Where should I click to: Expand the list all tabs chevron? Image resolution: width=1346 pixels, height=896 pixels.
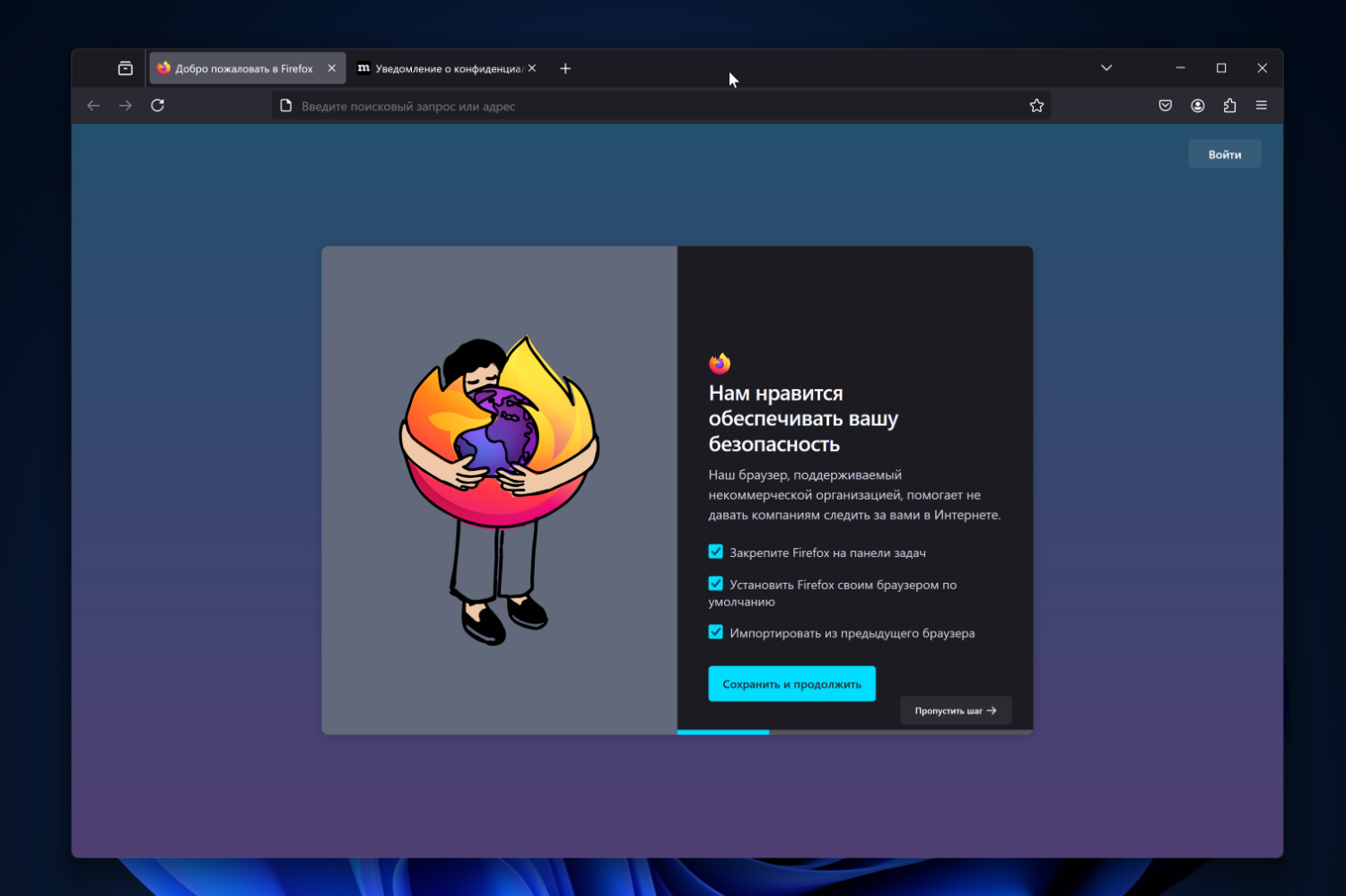click(1106, 68)
